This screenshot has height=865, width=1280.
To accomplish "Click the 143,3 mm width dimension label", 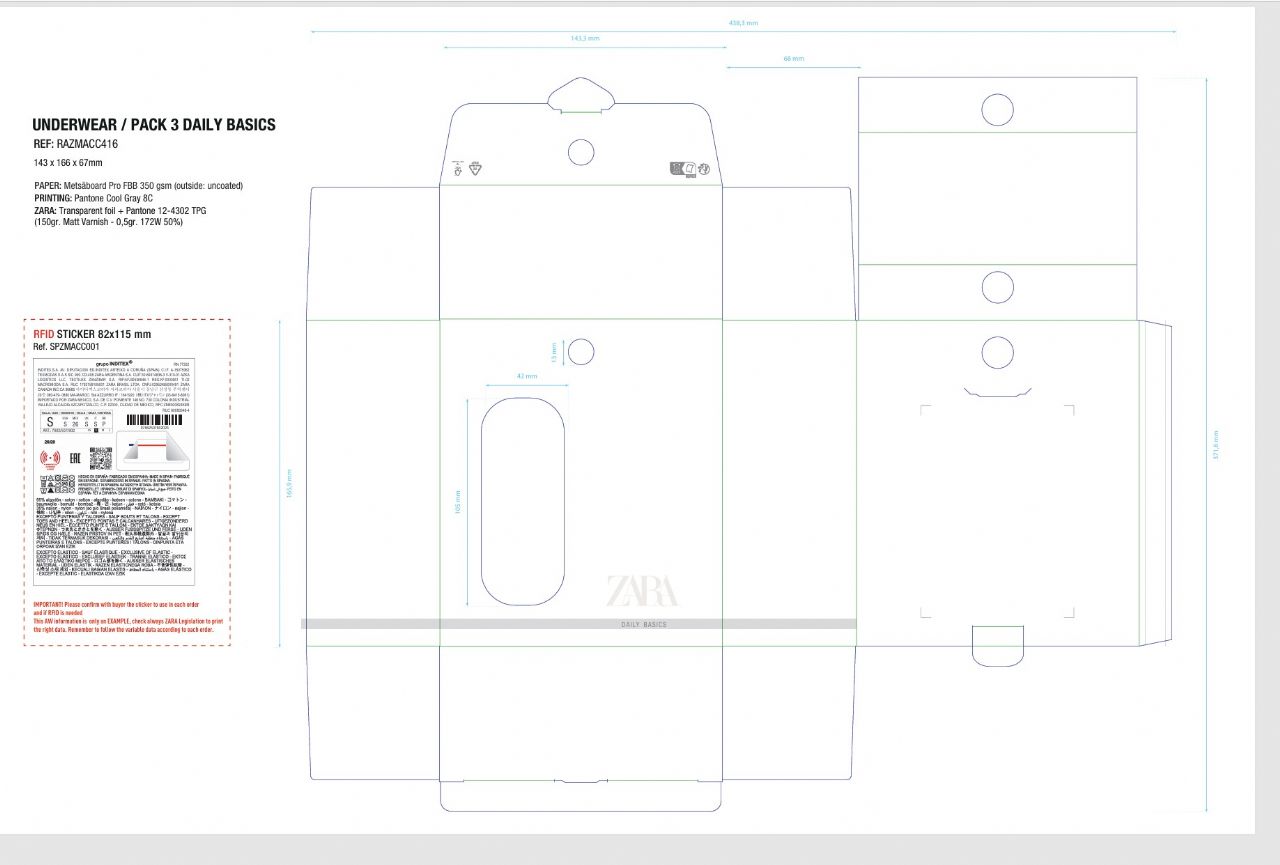I will click(584, 38).
